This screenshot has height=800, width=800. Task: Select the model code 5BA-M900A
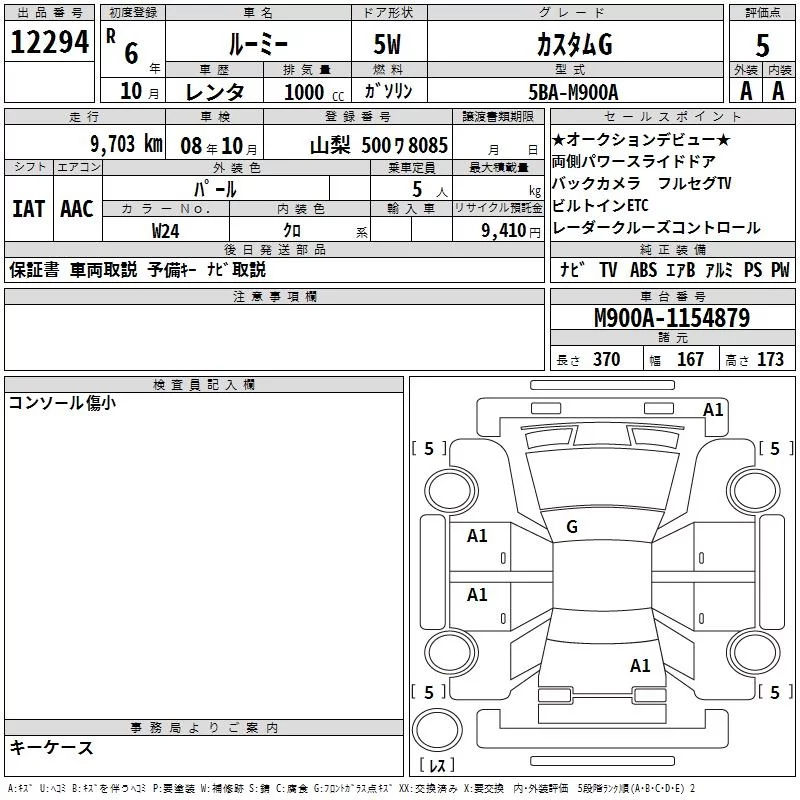click(573, 91)
